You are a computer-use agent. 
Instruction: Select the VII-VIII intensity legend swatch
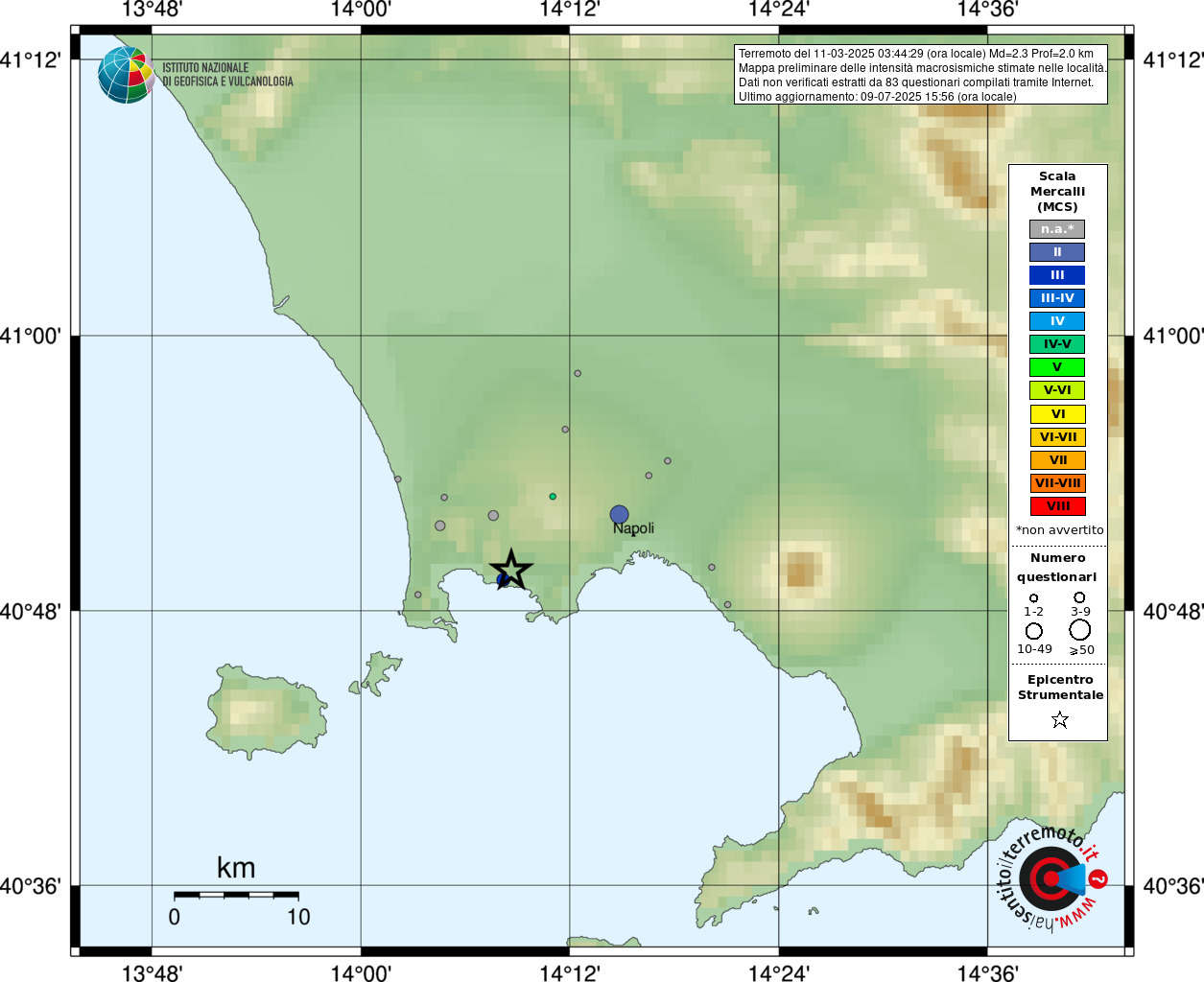click(x=1058, y=483)
